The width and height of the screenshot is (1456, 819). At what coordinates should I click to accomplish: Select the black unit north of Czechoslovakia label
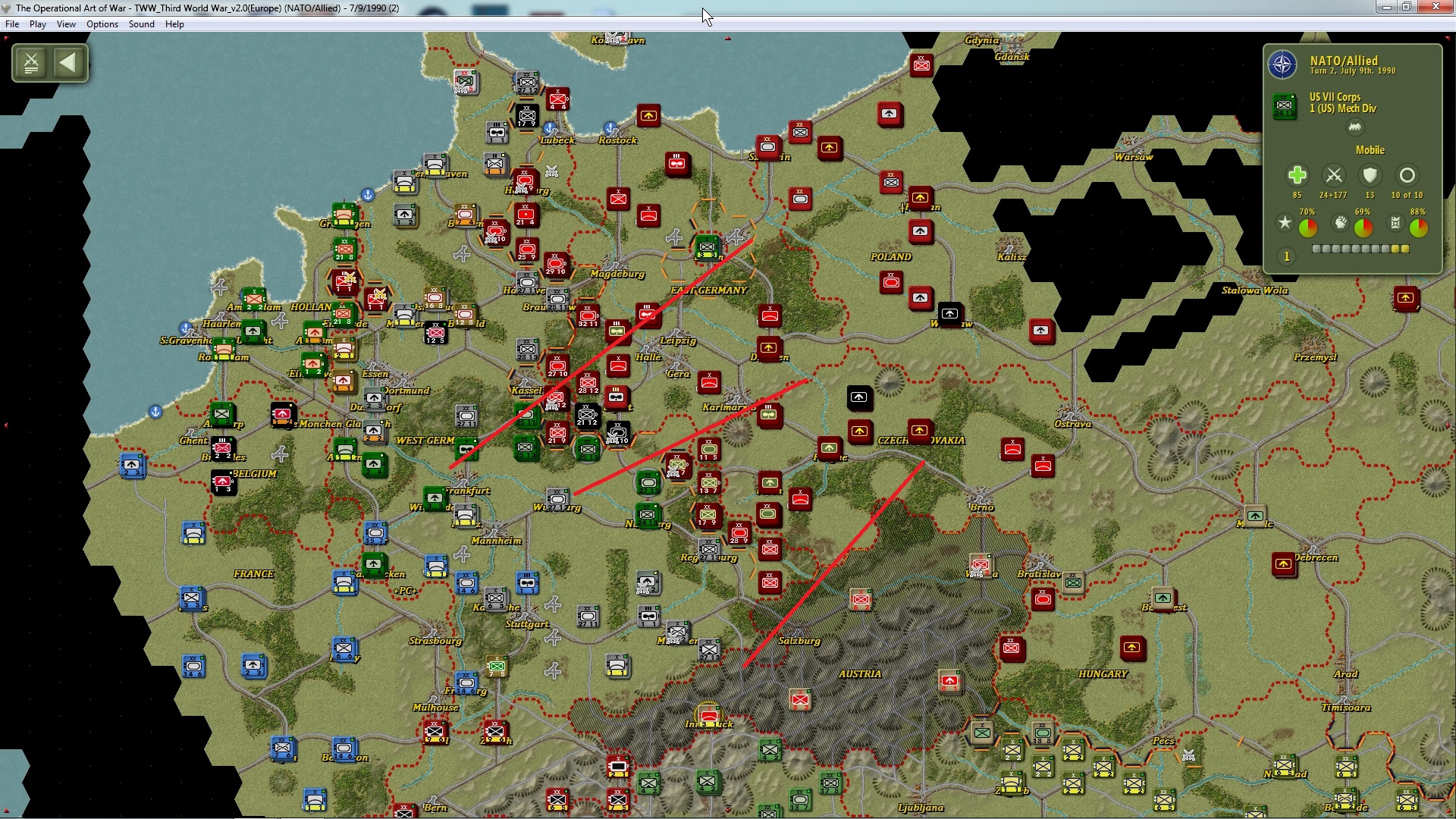(x=858, y=397)
